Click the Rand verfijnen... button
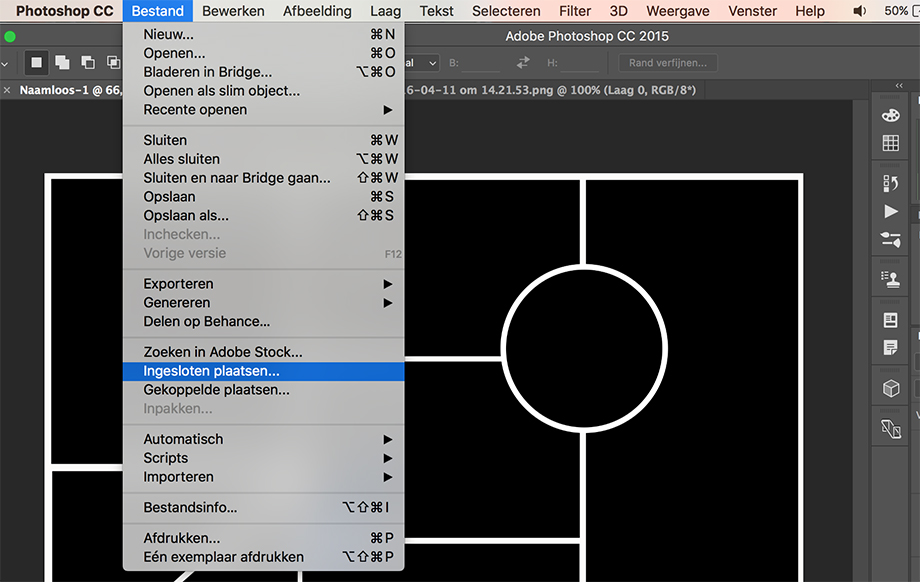920x582 pixels. tap(668, 63)
